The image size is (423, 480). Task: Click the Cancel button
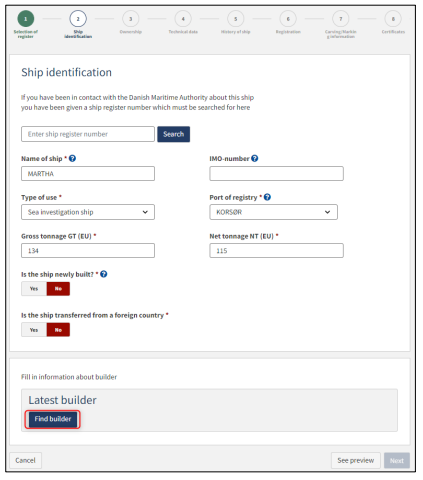(x=25, y=461)
